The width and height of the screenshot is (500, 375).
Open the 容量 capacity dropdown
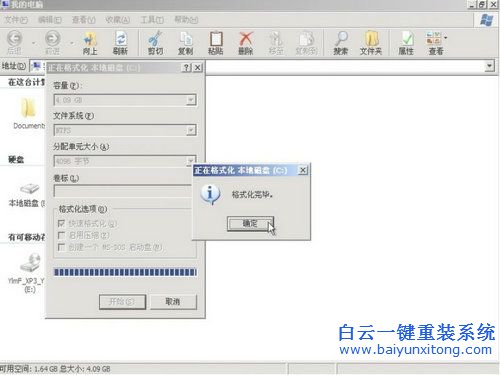tap(191, 100)
